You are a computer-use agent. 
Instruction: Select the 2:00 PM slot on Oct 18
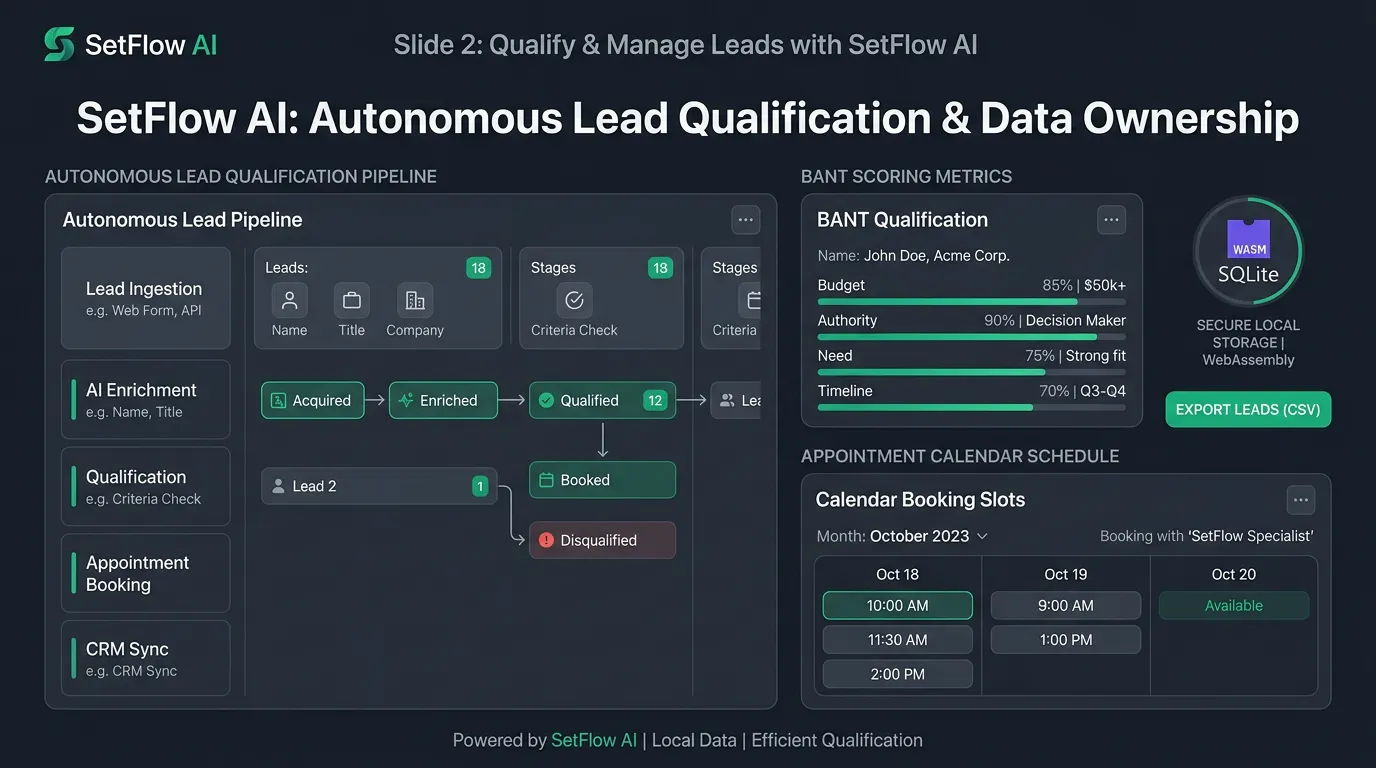pyautogui.click(x=897, y=673)
